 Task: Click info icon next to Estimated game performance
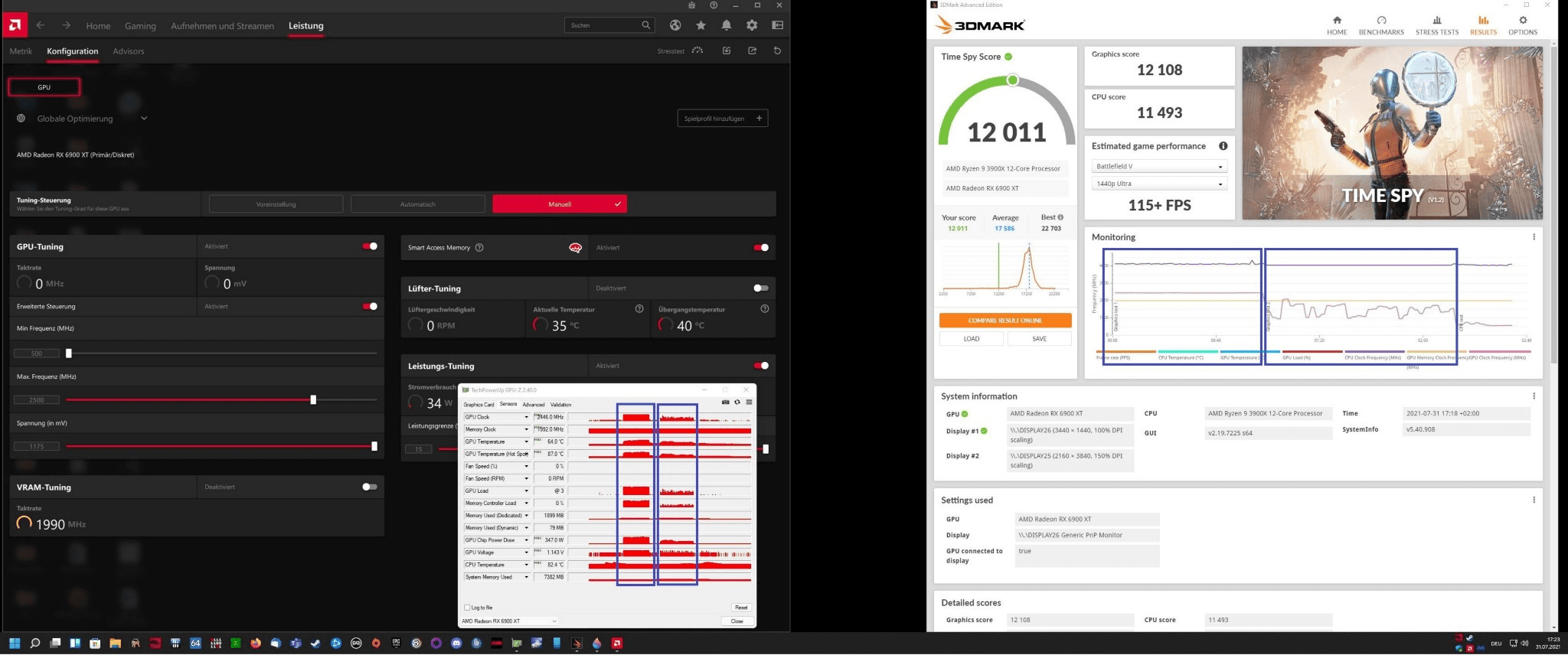(1223, 146)
